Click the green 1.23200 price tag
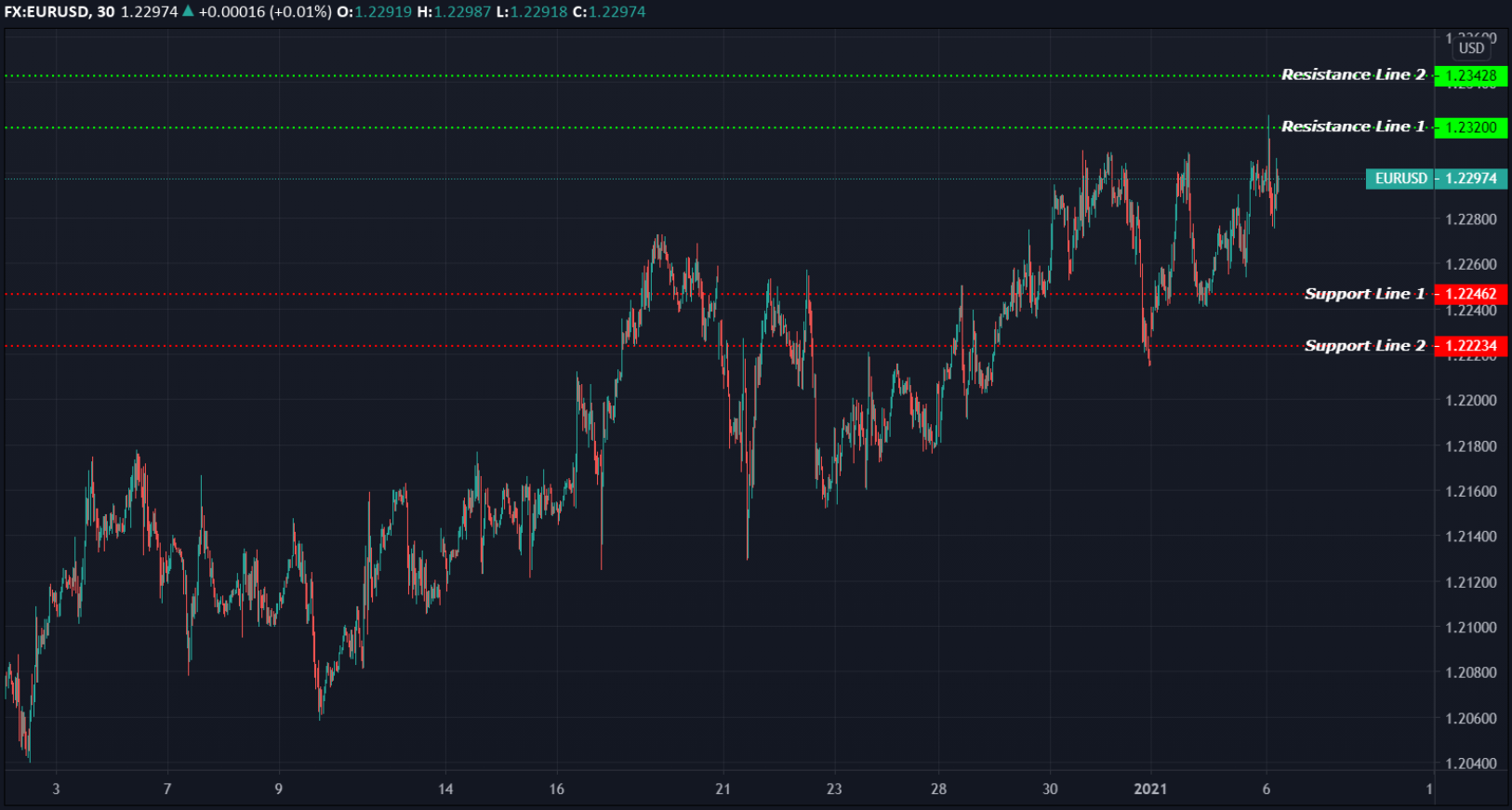This screenshot has width=1512, height=810. click(1470, 127)
